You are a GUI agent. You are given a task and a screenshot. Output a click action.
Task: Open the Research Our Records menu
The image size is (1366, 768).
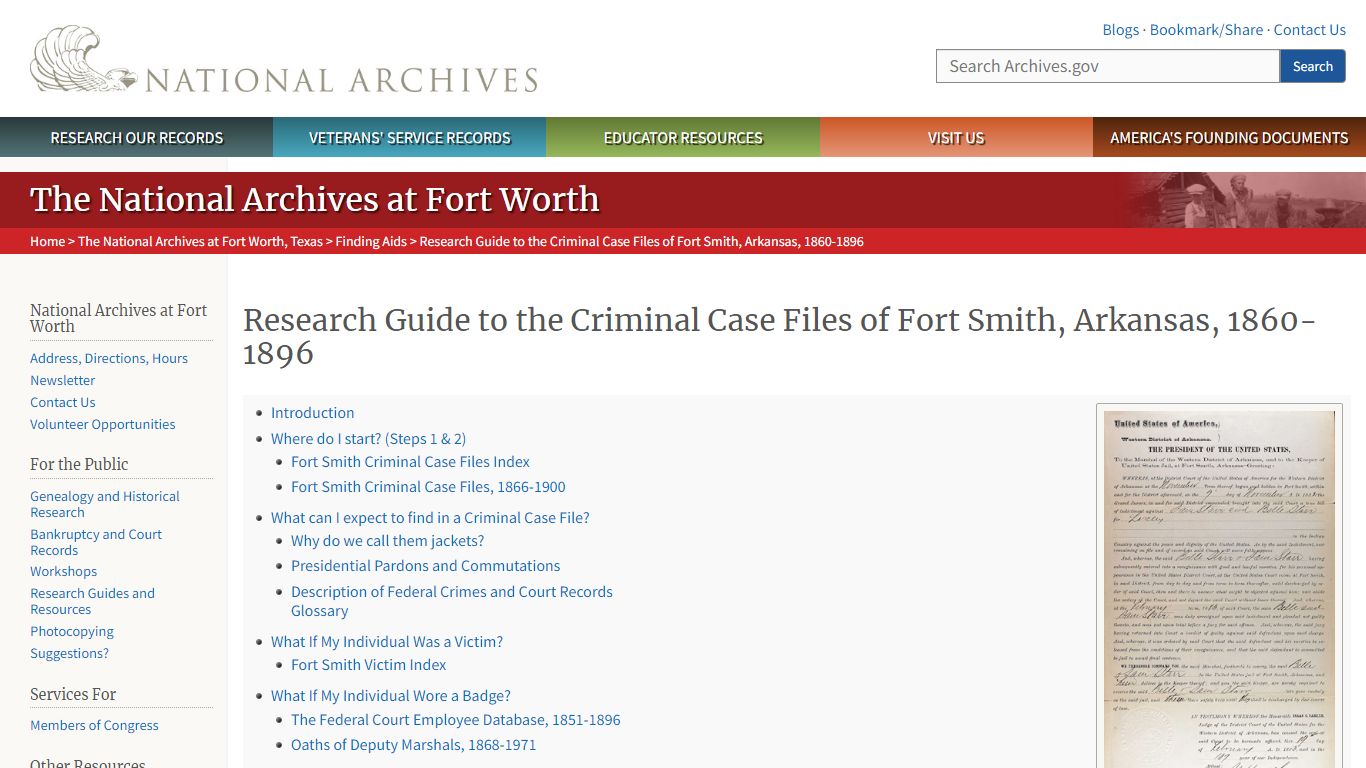click(x=137, y=138)
